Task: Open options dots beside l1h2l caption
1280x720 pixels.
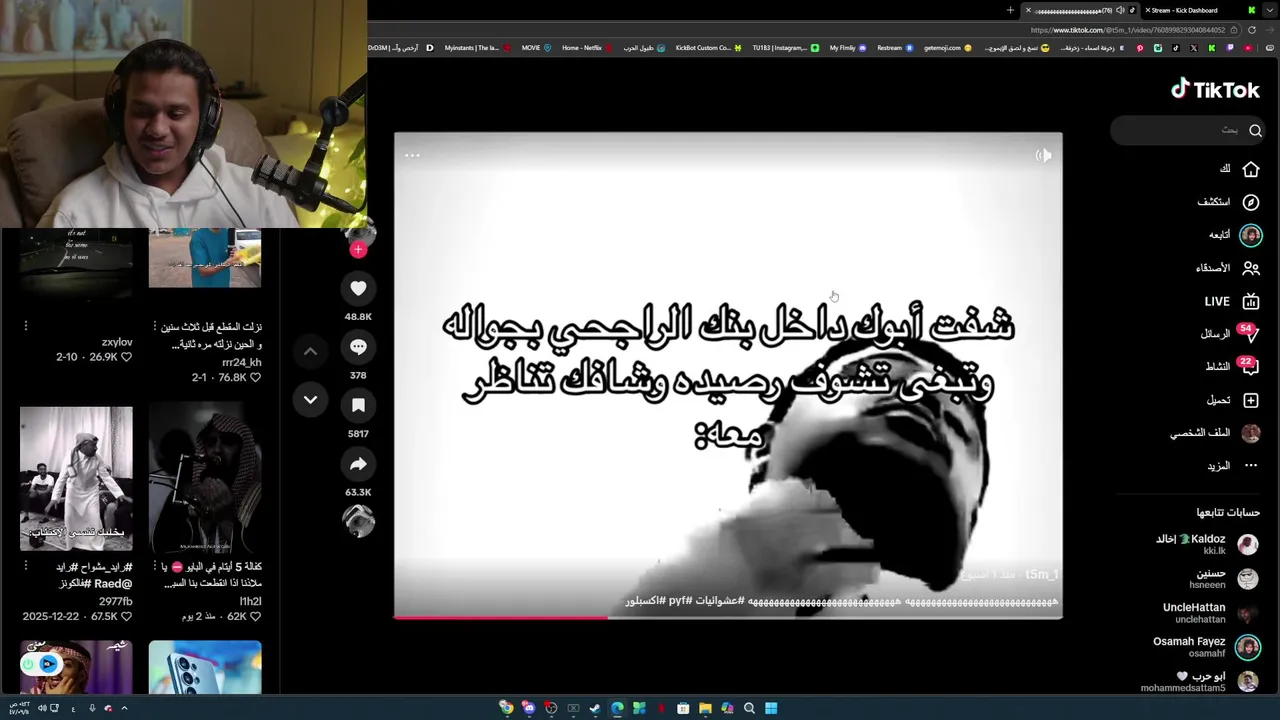Action: point(155,566)
